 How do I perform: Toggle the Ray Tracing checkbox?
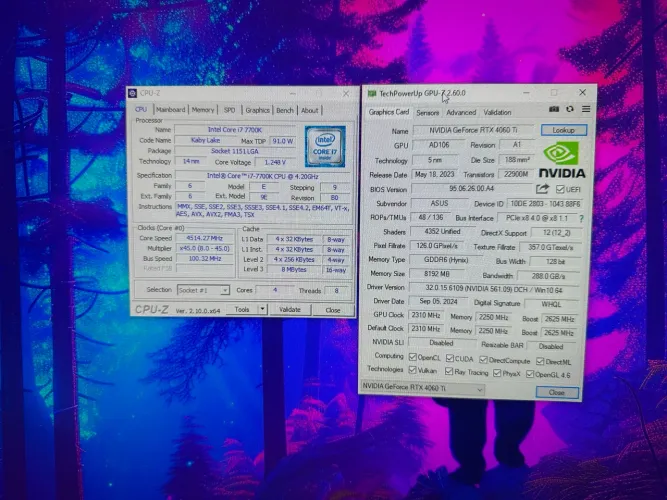tap(449, 371)
